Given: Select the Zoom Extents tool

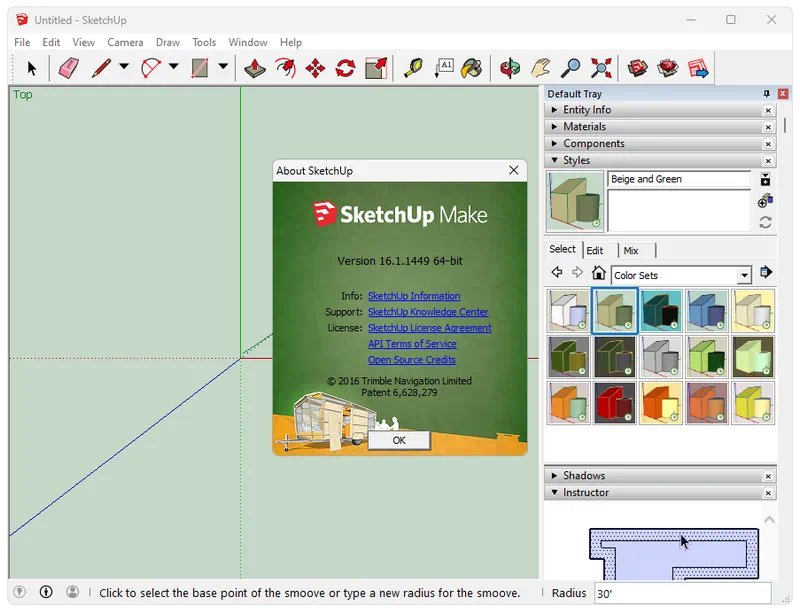Looking at the screenshot, I should [601, 68].
